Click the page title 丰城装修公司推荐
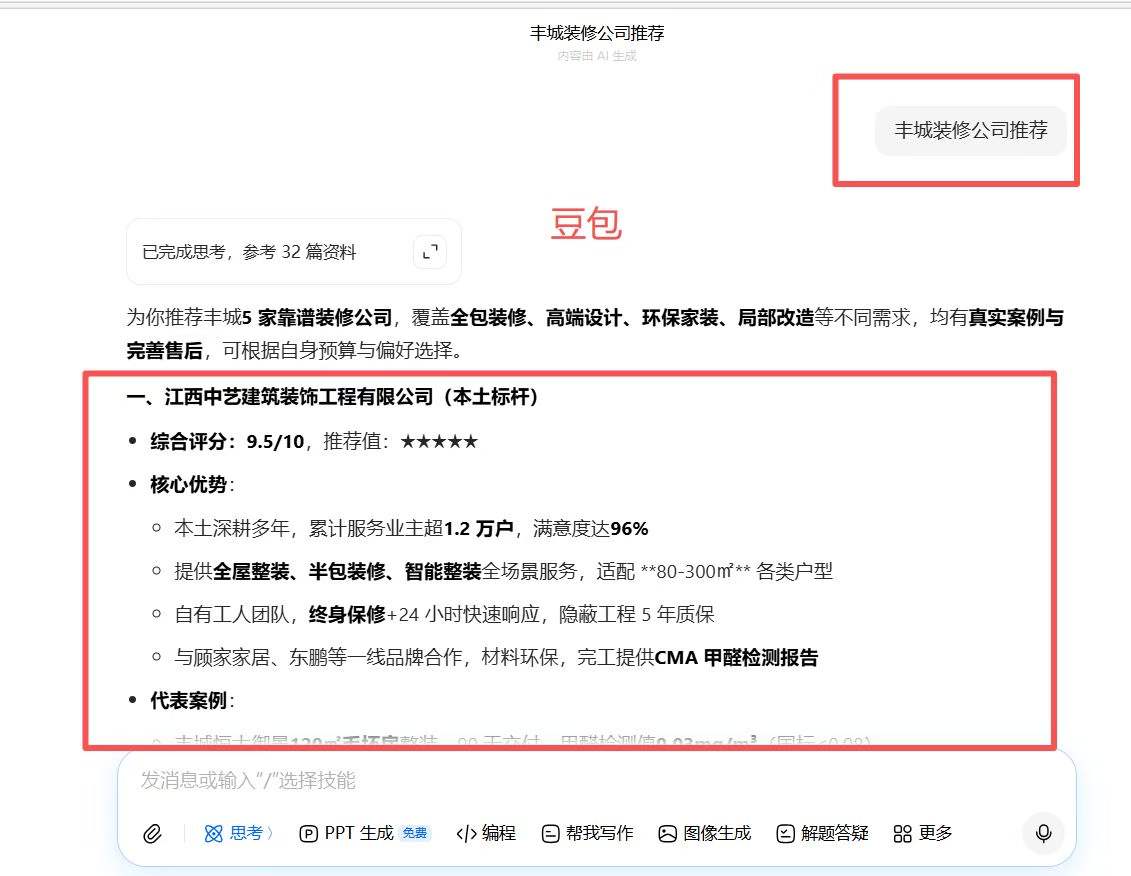 tap(597, 32)
